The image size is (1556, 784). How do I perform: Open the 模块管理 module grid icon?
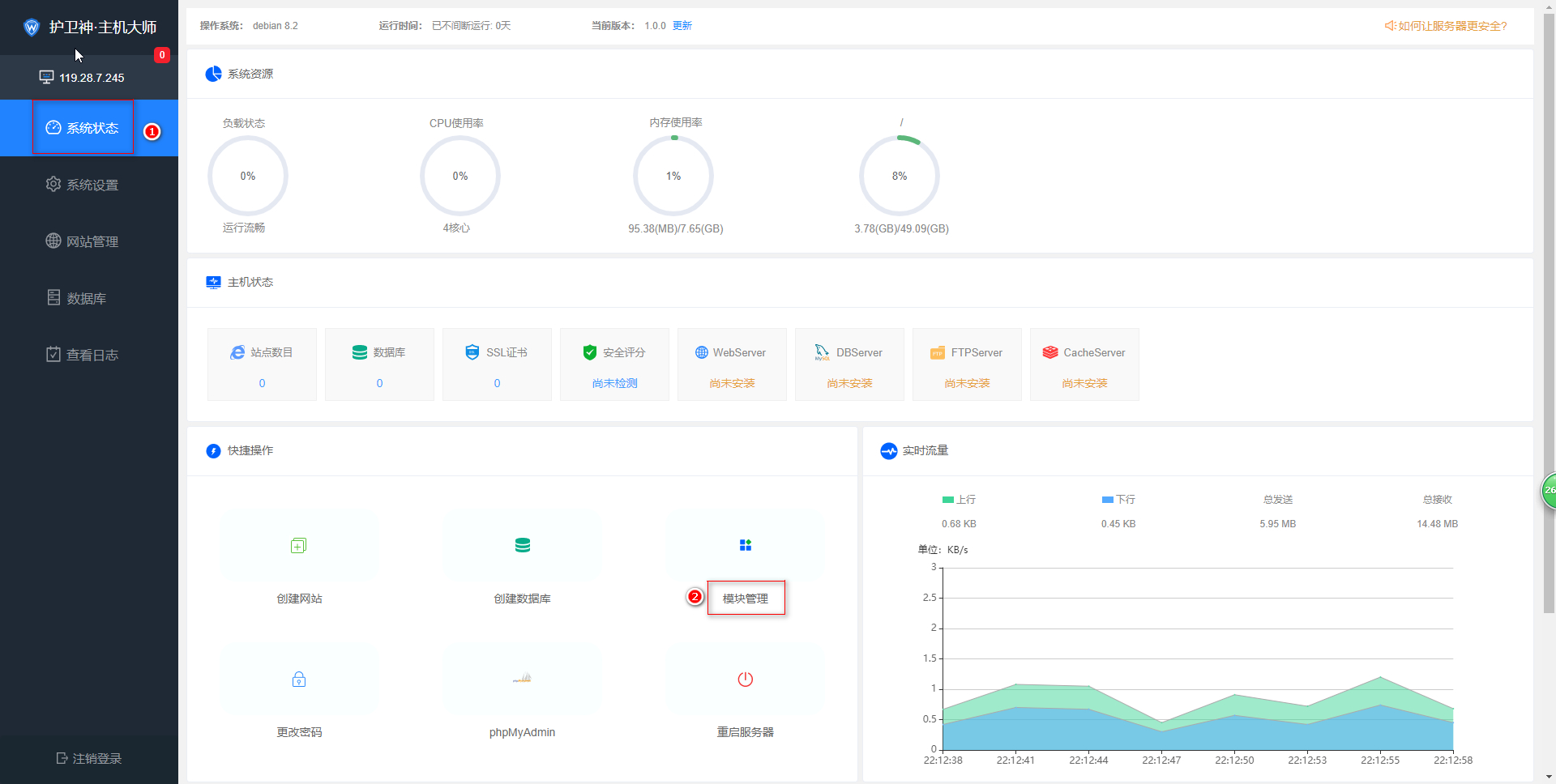pos(746,545)
